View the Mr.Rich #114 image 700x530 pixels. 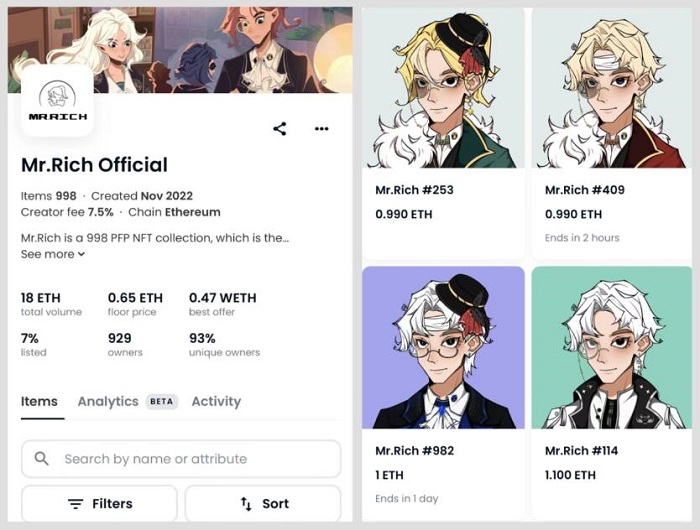pos(611,348)
